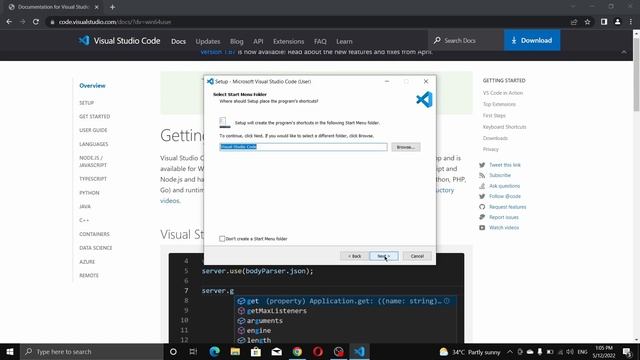
Task: Click the Request features GitHub icon
Action: 482,207
